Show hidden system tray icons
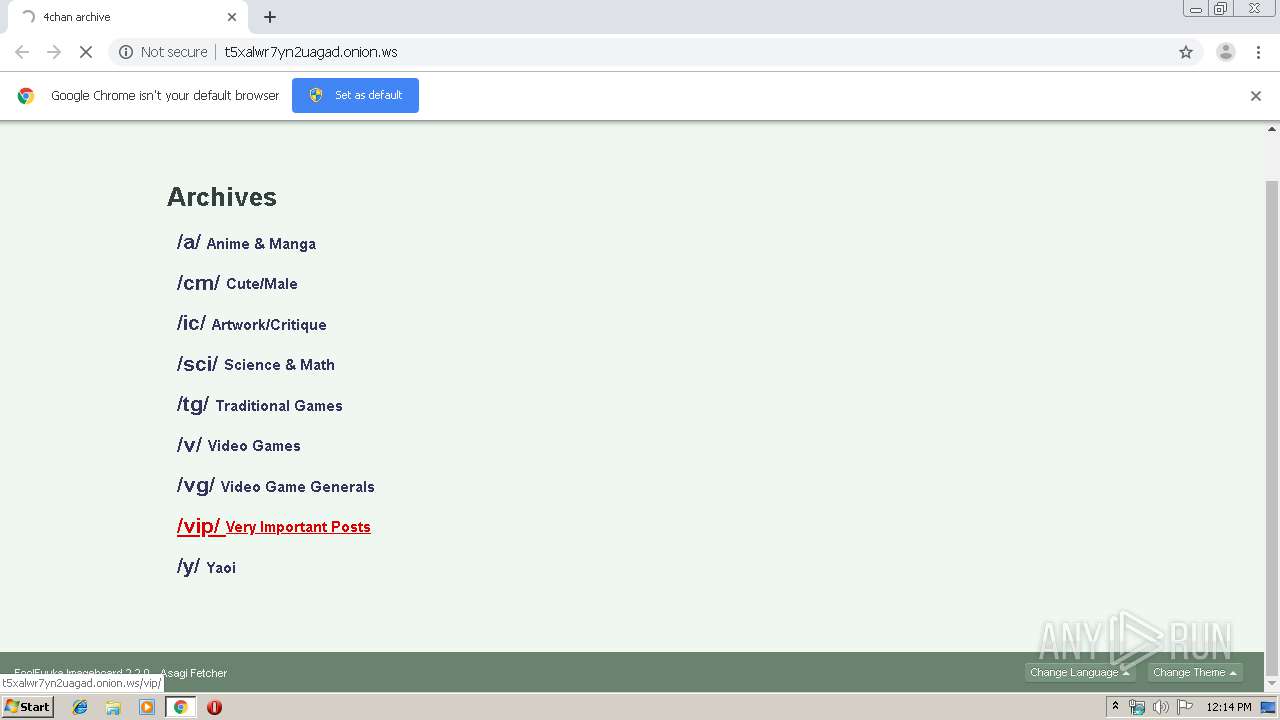Image resolution: width=1280 pixels, height=720 pixels. point(1115,707)
